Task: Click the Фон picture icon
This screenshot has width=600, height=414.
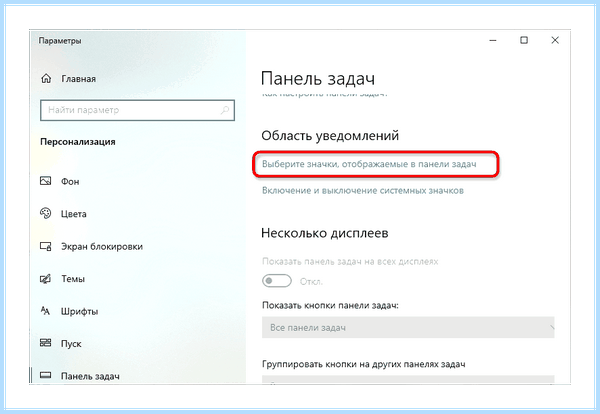Action: coord(46,181)
